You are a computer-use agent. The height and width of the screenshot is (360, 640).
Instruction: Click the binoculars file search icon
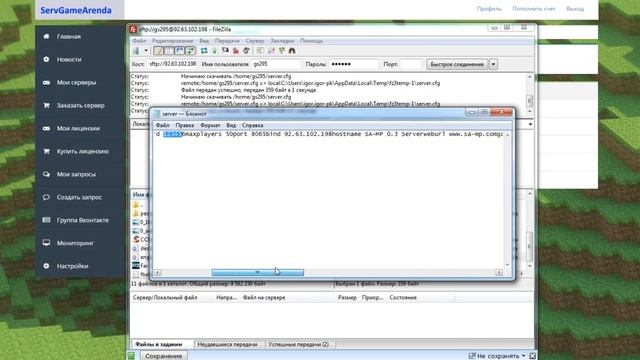pos(292,51)
